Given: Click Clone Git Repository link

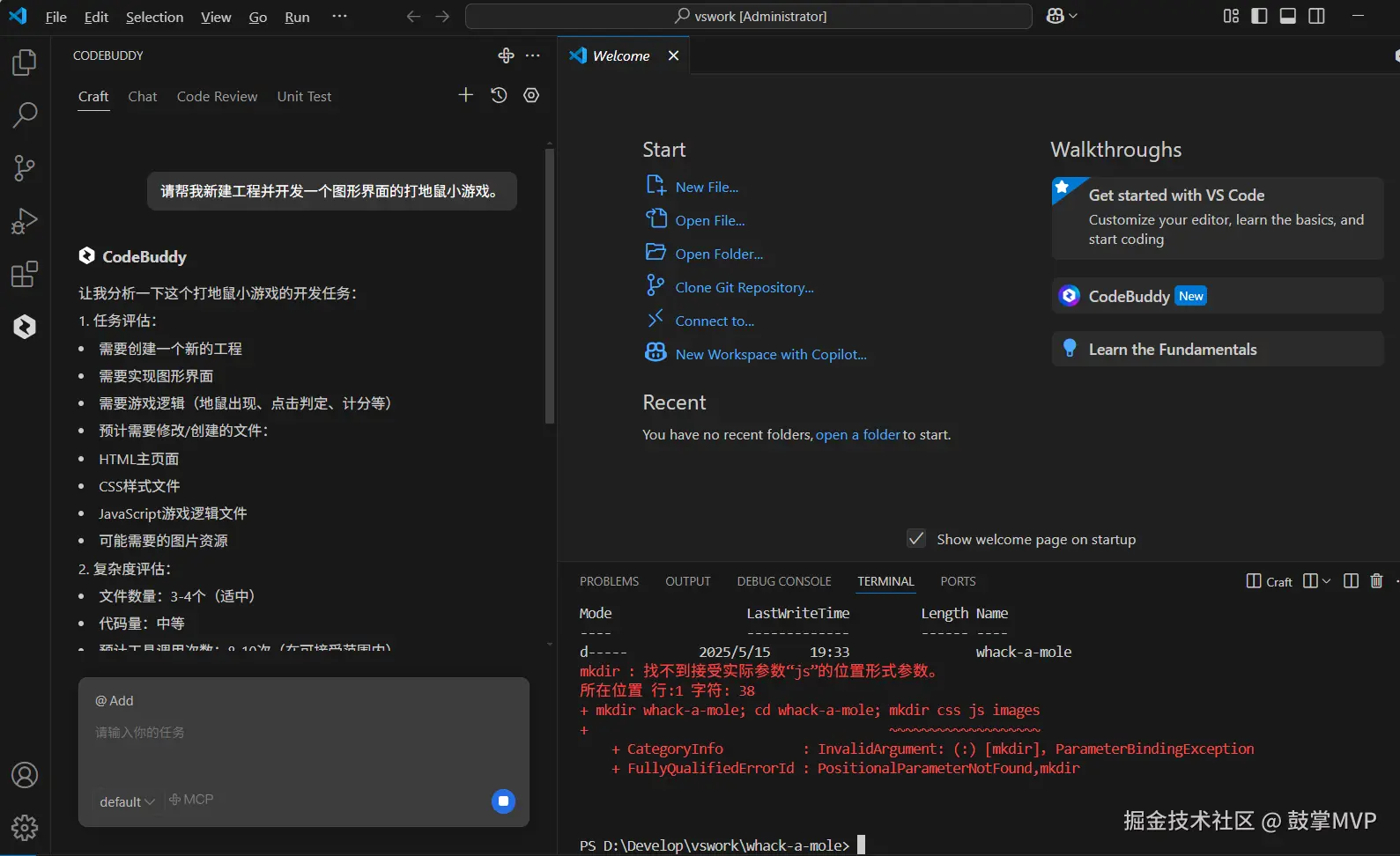Looking at the screenshot, I should pyautogui.click(x=744, y=287).
